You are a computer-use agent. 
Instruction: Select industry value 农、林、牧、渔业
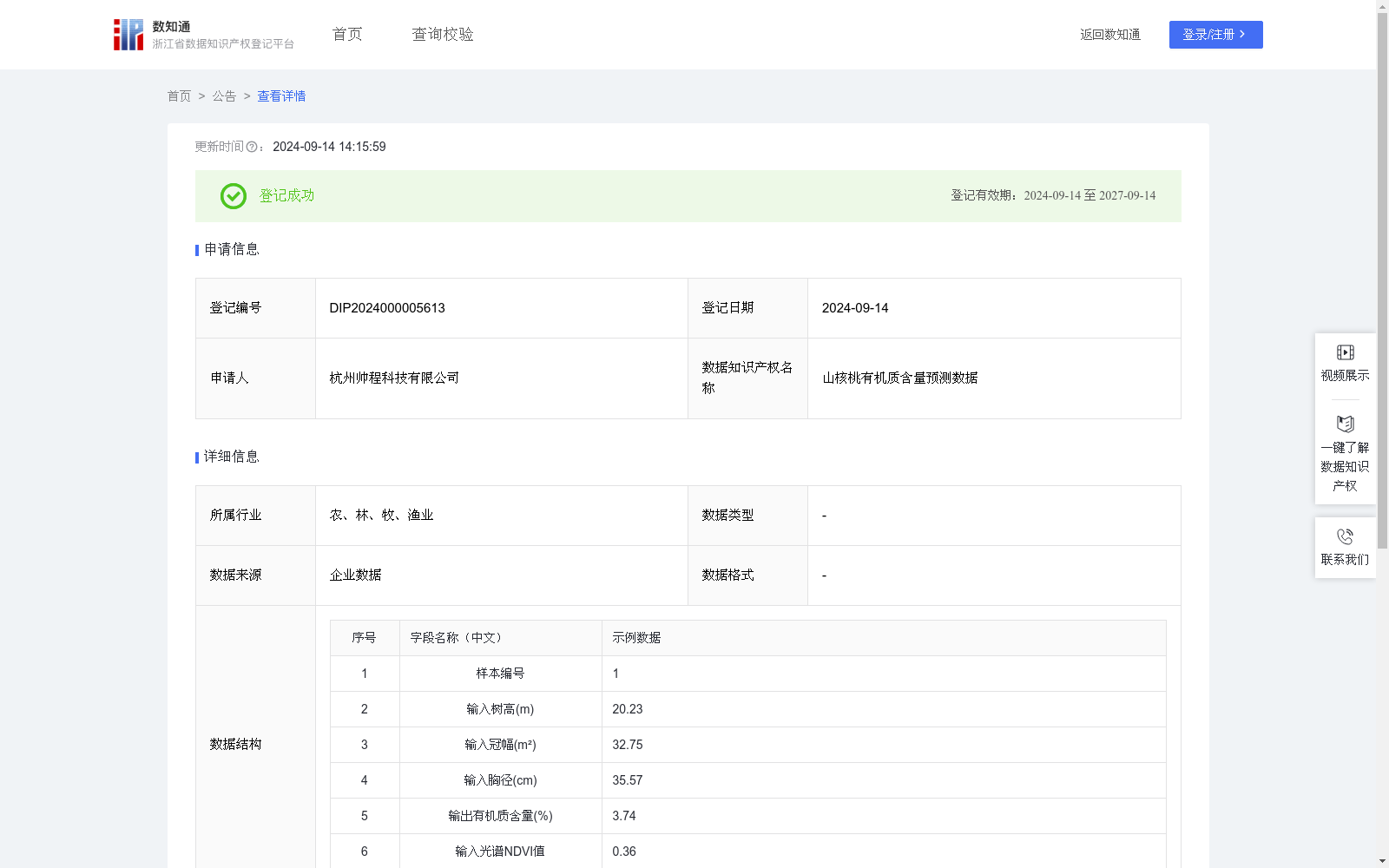(381, 516)
